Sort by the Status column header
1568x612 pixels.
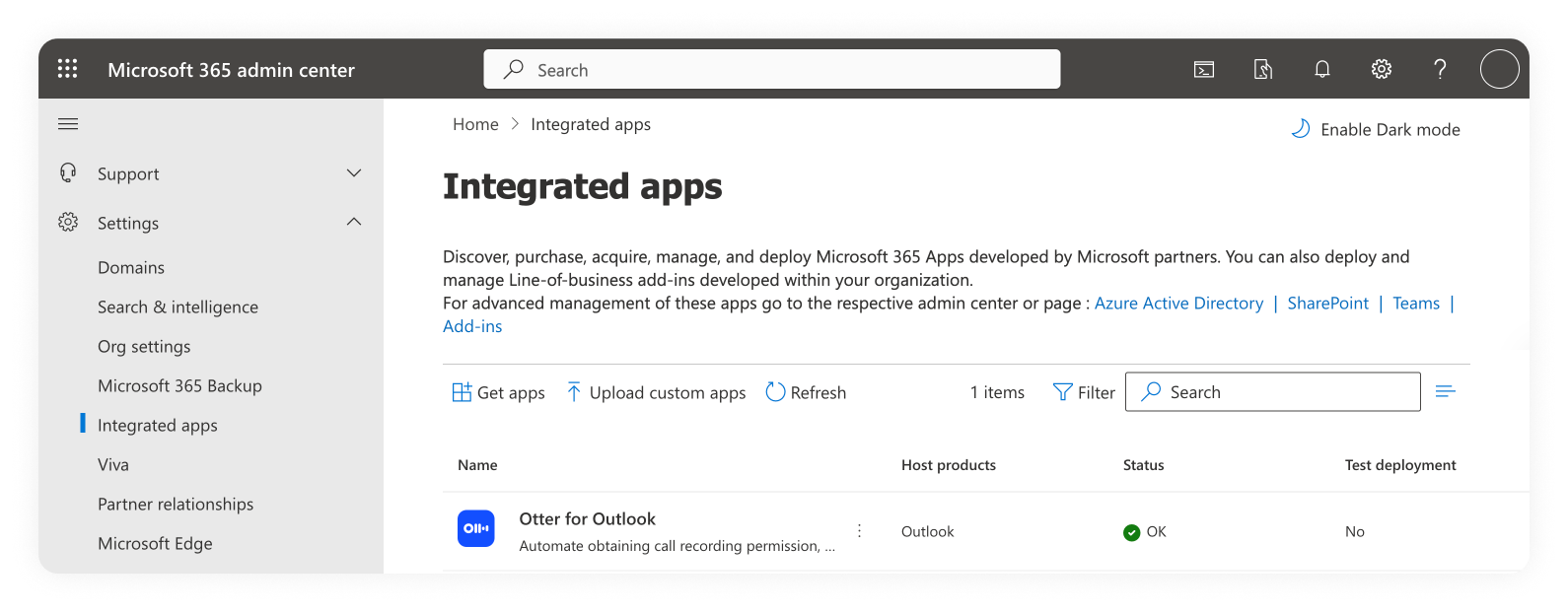pos(1143,465)
